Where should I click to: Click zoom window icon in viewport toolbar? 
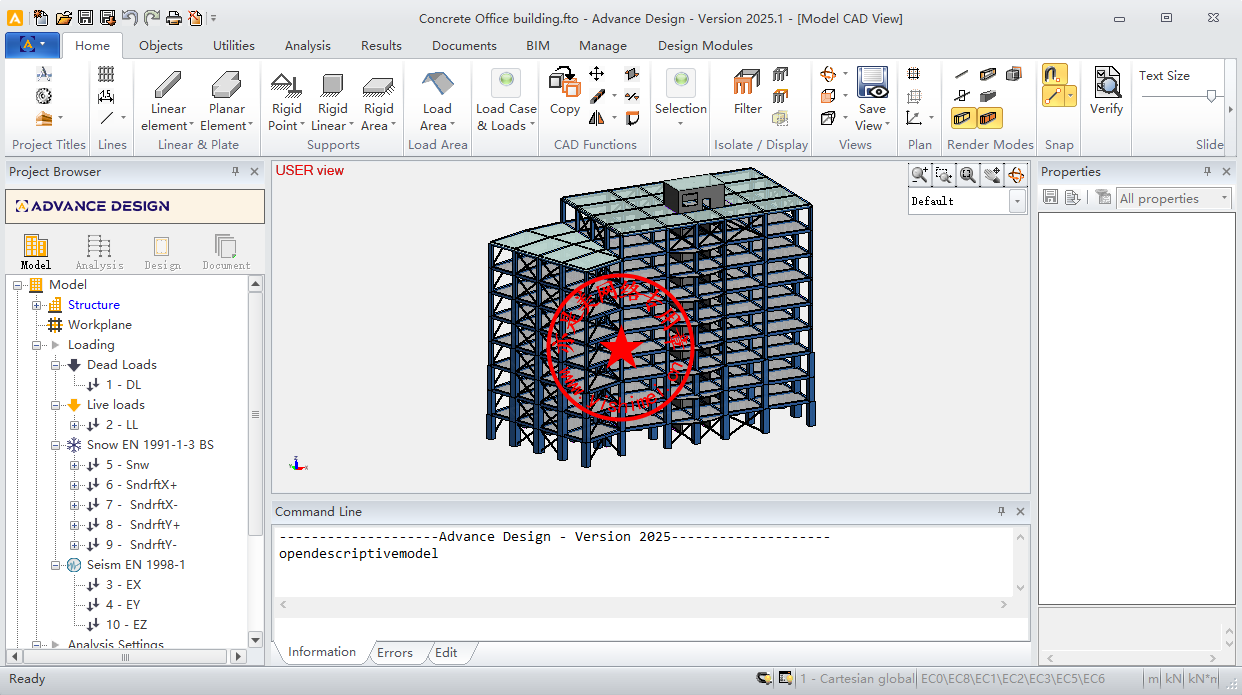point(943,175)
